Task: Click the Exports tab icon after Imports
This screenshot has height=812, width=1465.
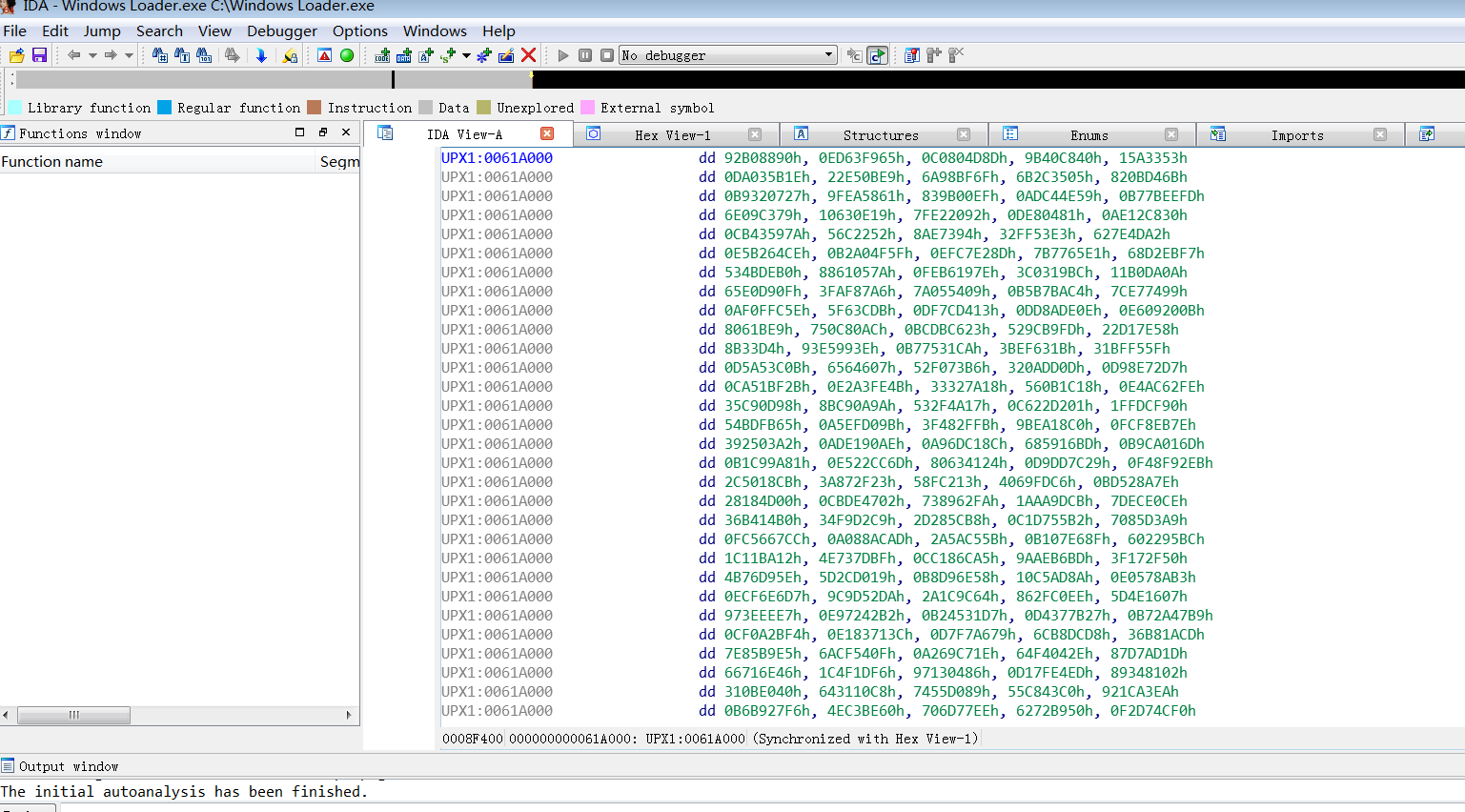Action: click(x=1427, y=134)
